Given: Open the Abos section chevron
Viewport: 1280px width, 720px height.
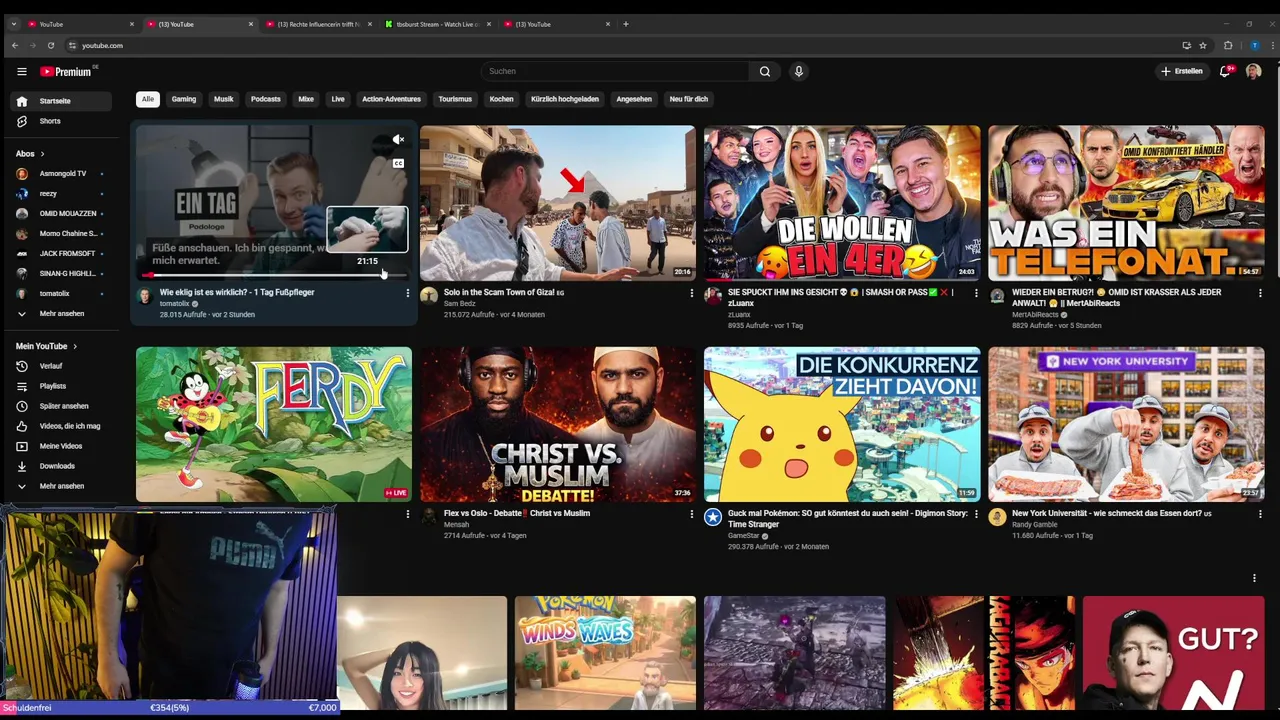Looking at the screenshot, I should point(44,154).
